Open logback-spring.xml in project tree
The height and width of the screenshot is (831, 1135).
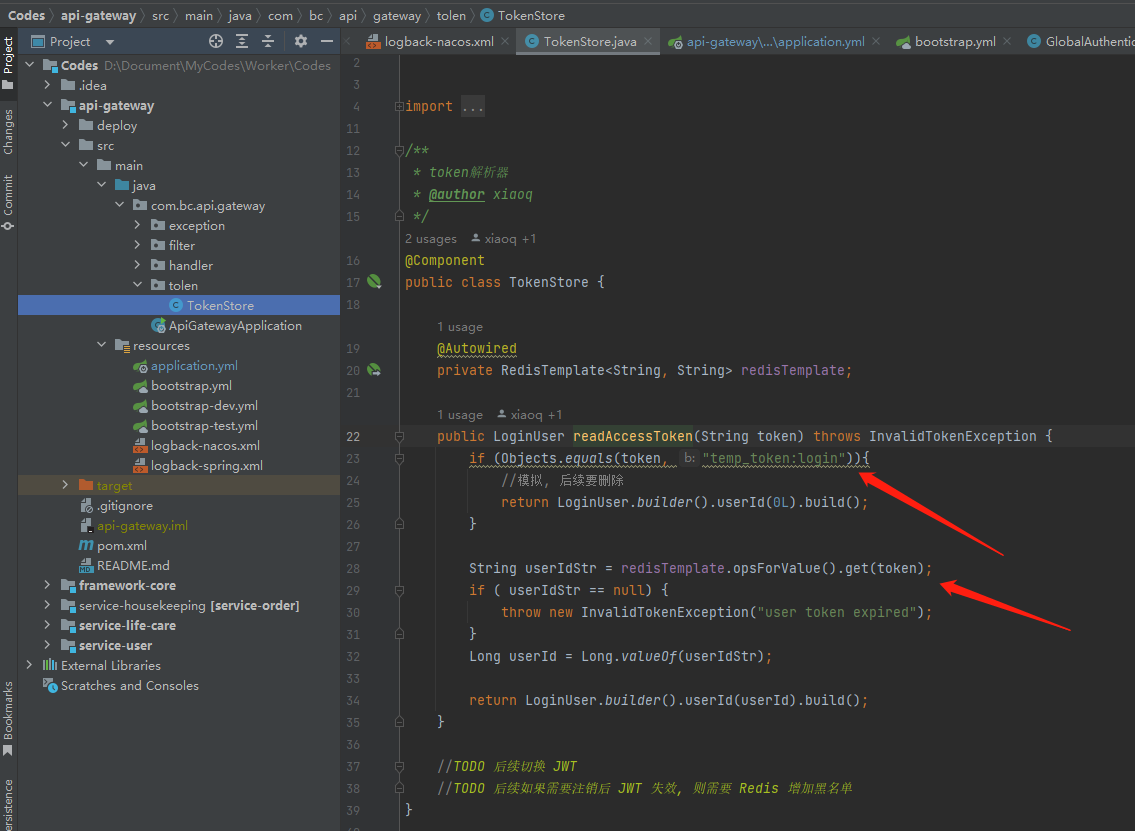198,465
